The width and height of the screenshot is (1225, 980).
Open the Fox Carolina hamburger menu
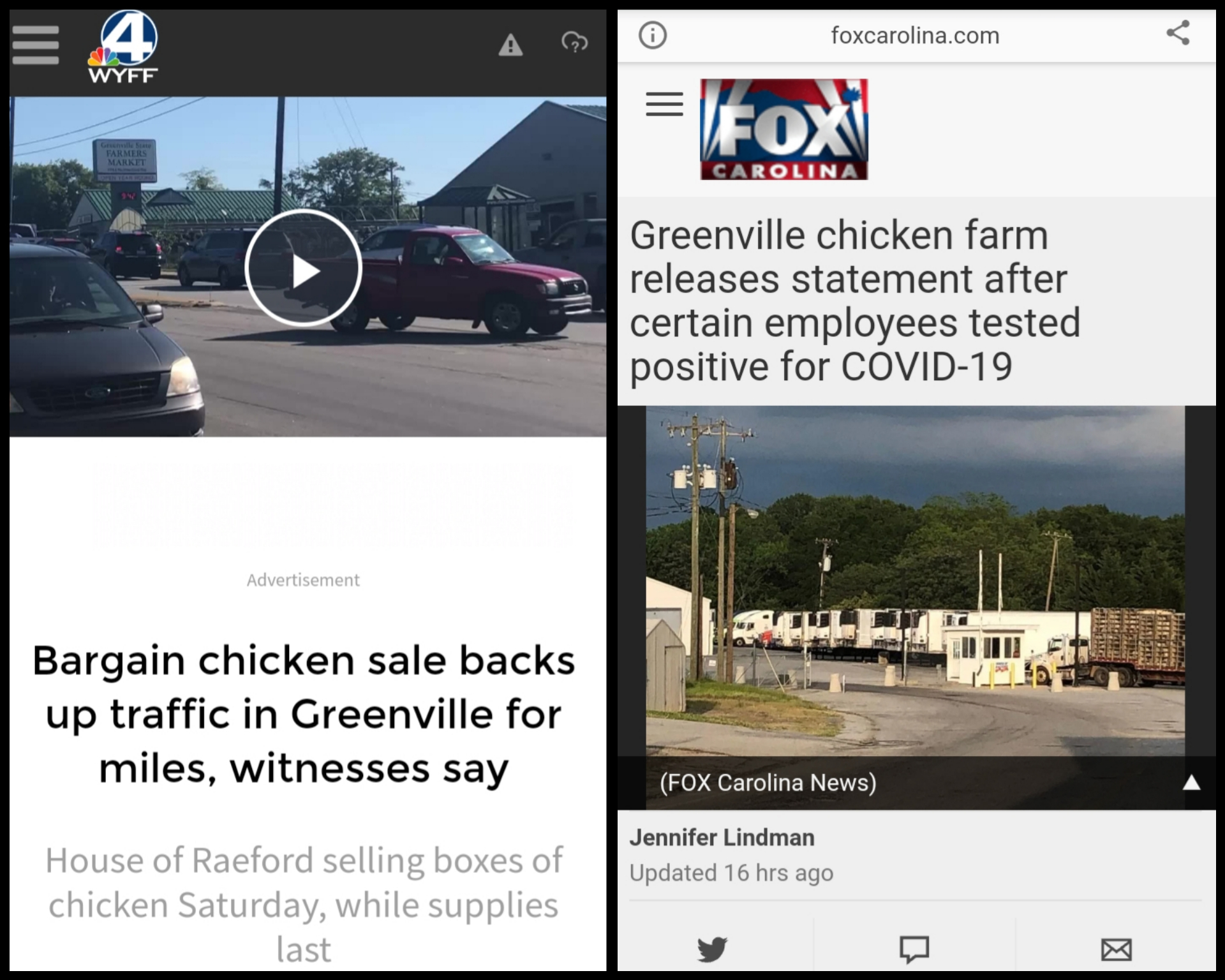click(x=664, y=104)
